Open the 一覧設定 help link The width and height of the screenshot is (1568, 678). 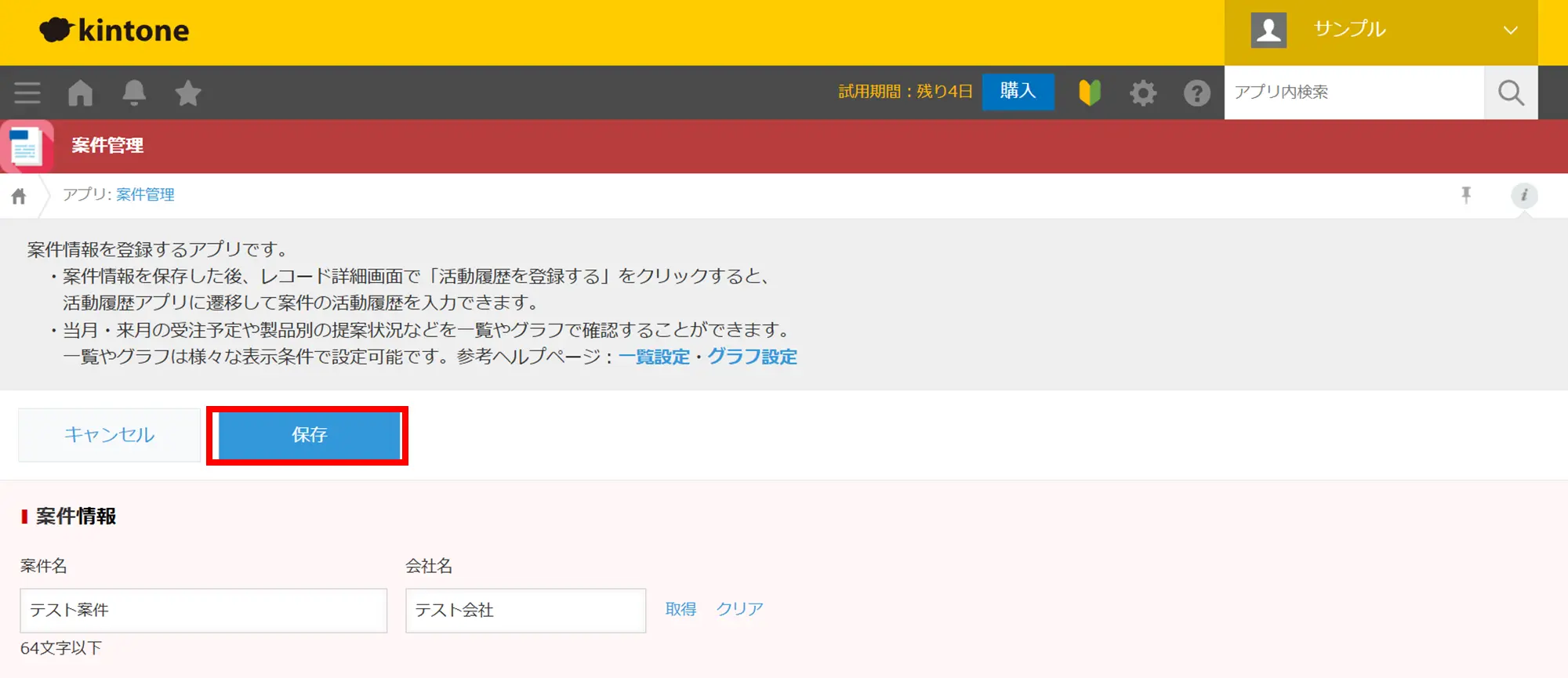(x=654, y=357)
